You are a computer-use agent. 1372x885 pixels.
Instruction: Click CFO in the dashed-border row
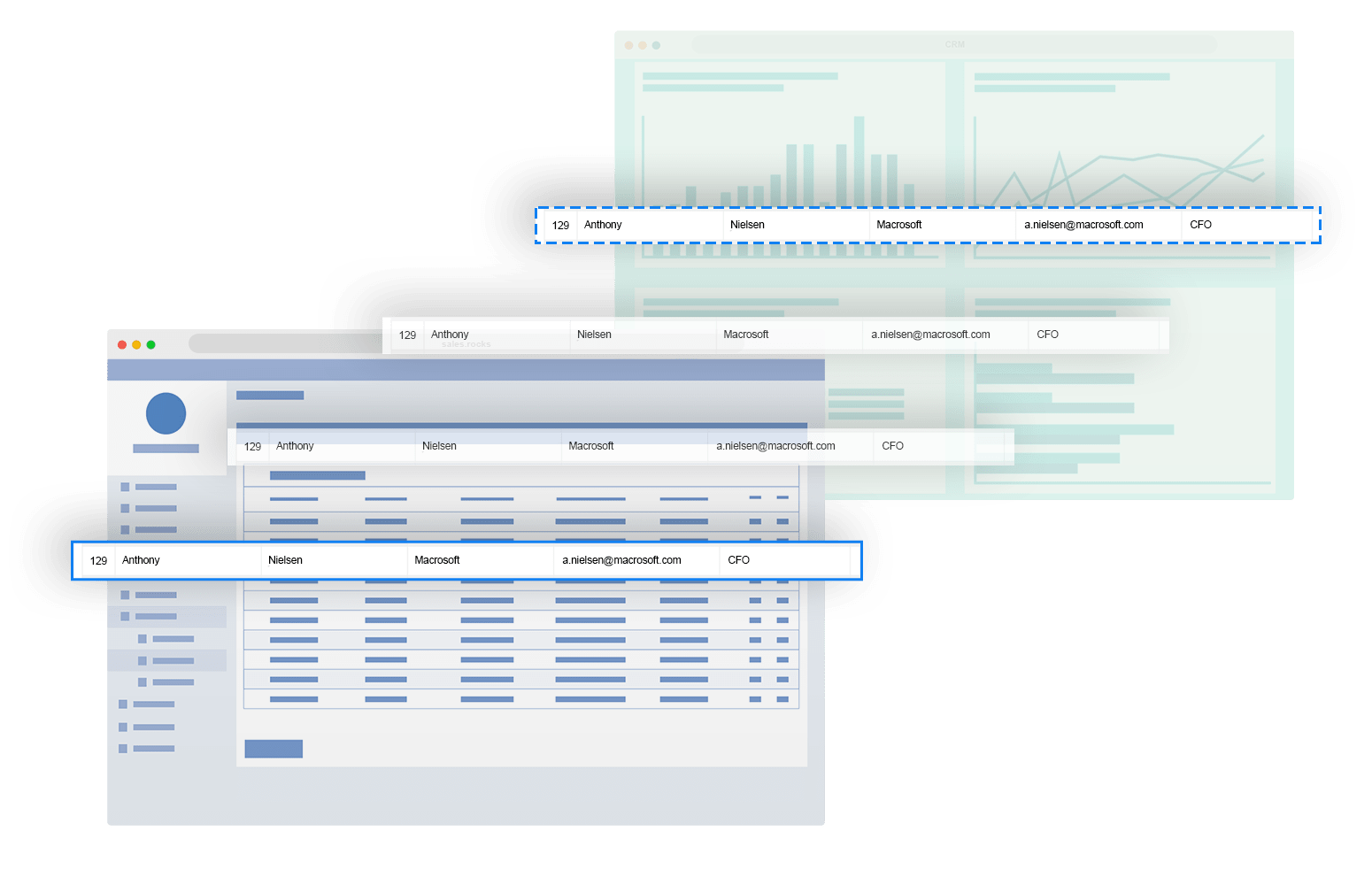point(1200,225)
